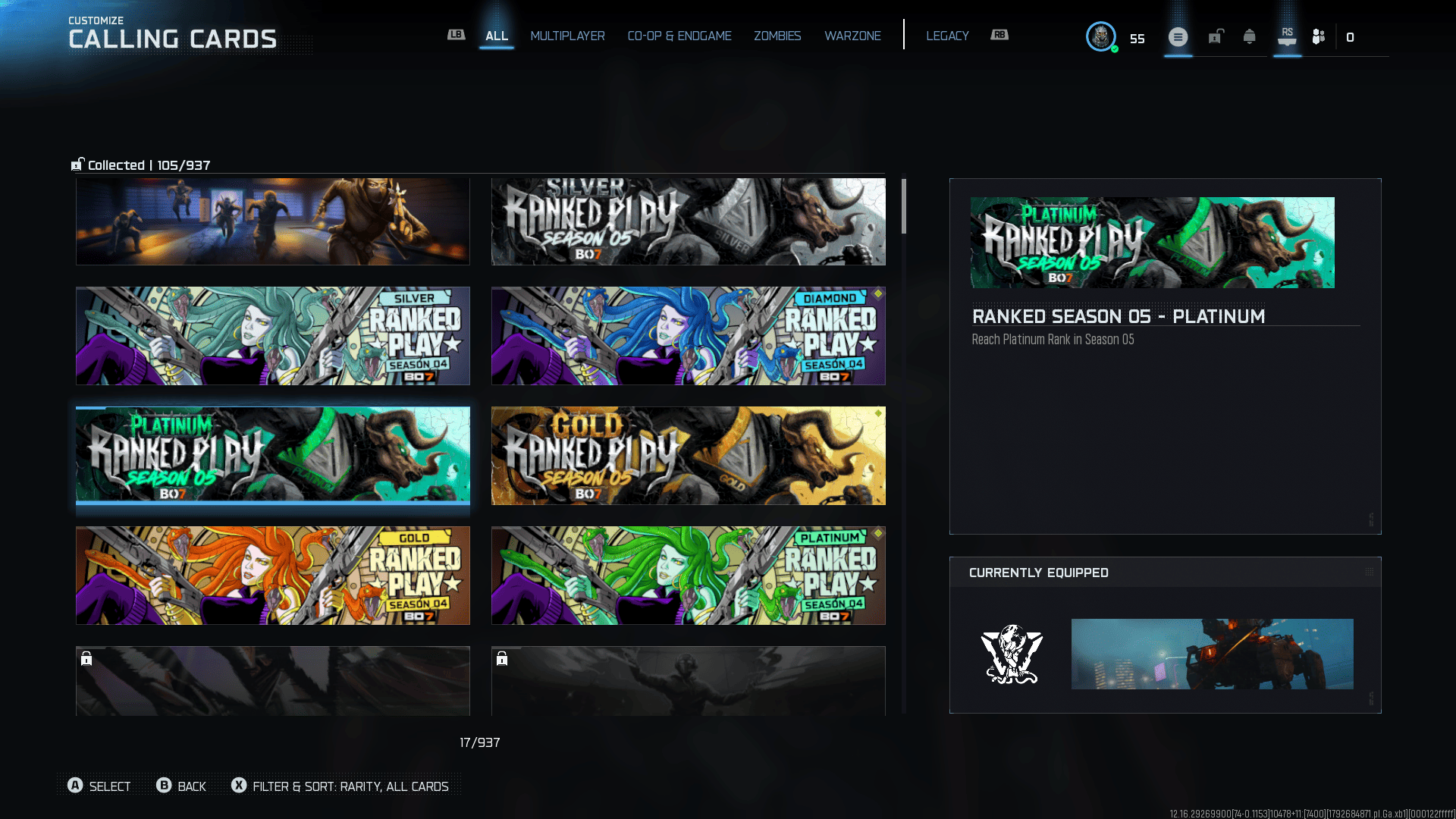Switch to the MULTIPLAYER tab
The image size is (1456, 819).
[567, 36]
